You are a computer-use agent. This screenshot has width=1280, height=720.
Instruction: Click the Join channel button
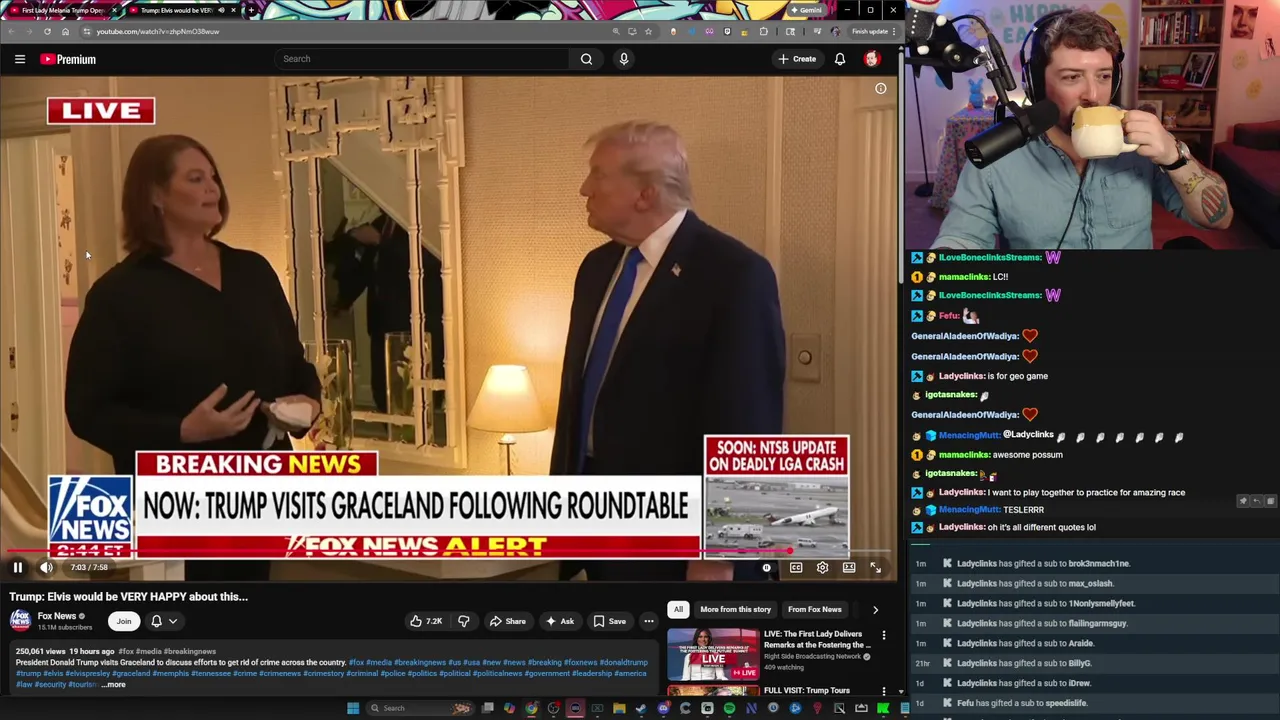click(124, 621)
